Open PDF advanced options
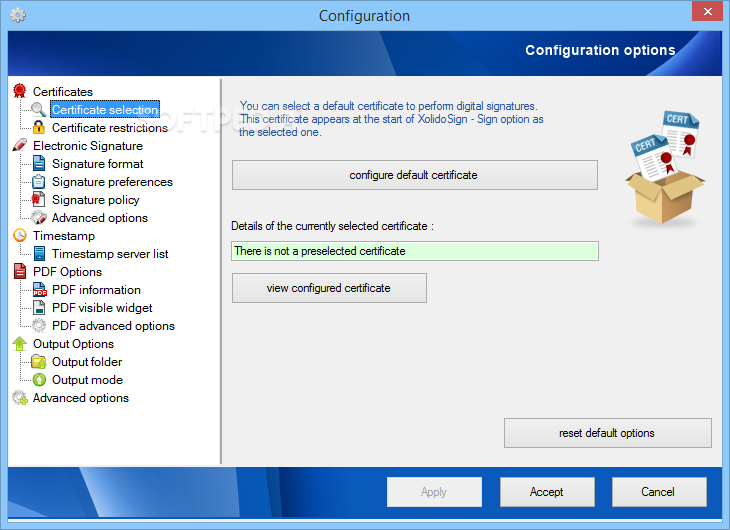 click(x=113, y=326)
